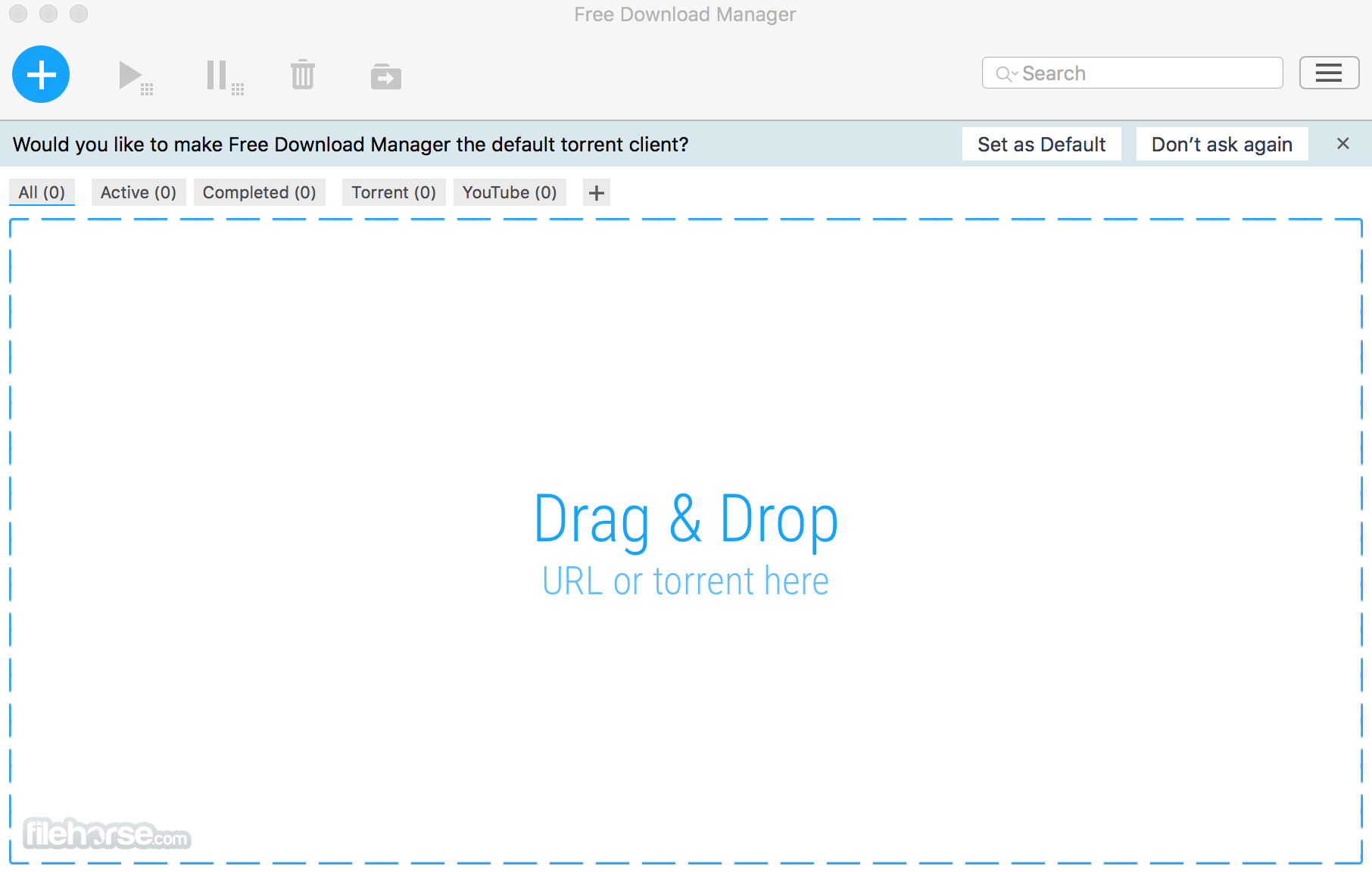This screenshot has width=1372, height=872.
Task: Add a new download with the blue plus button
Action: tap(41, 74)
